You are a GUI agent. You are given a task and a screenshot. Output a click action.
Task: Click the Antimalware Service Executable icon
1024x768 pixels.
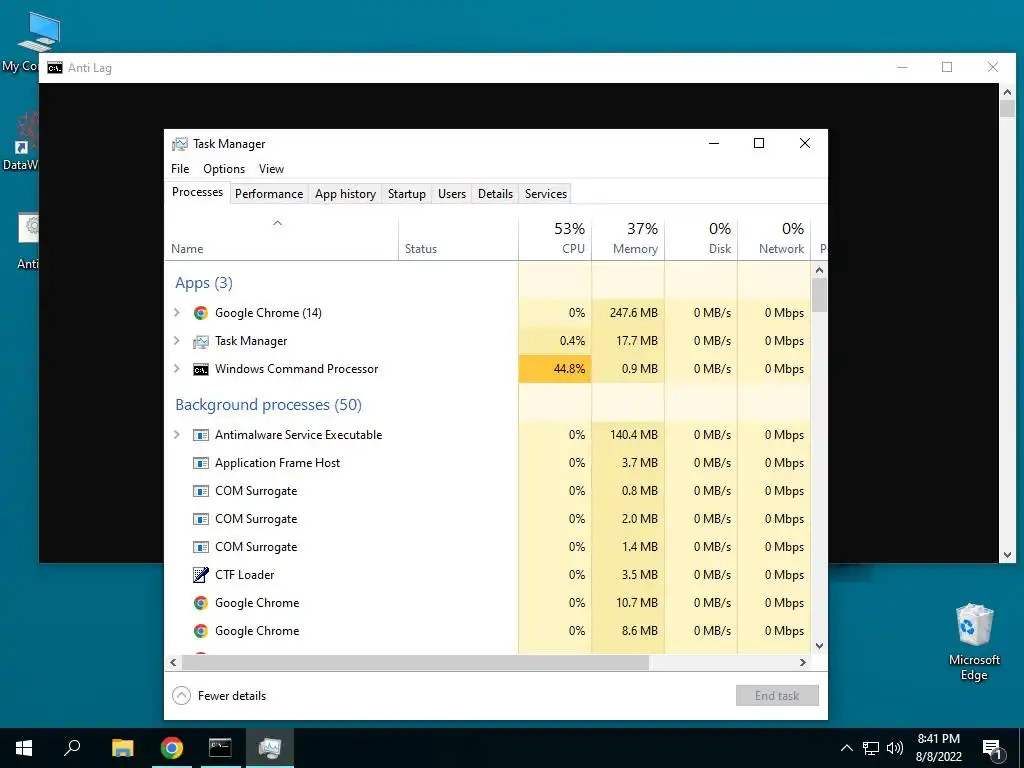click(200, 435)
